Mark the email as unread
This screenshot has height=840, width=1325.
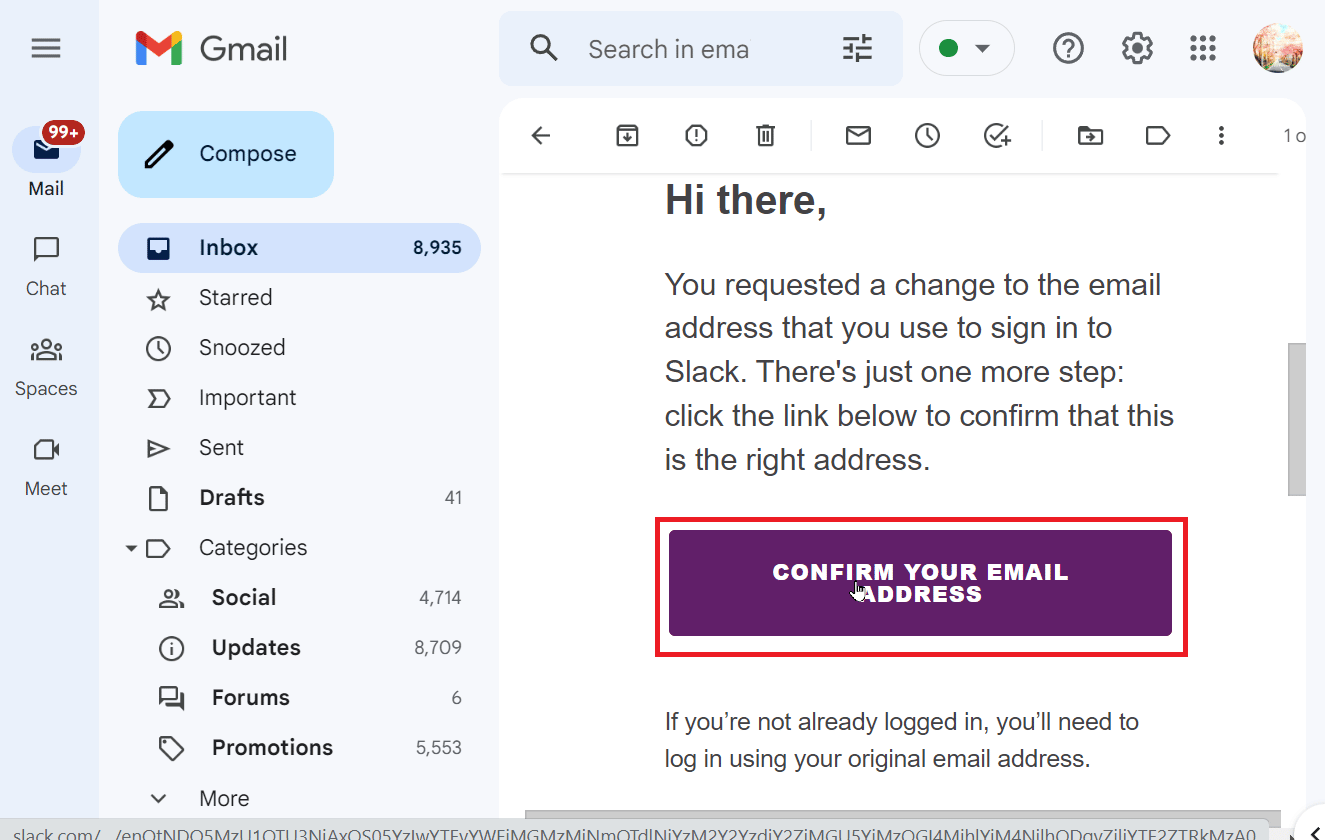click(857, 135)
